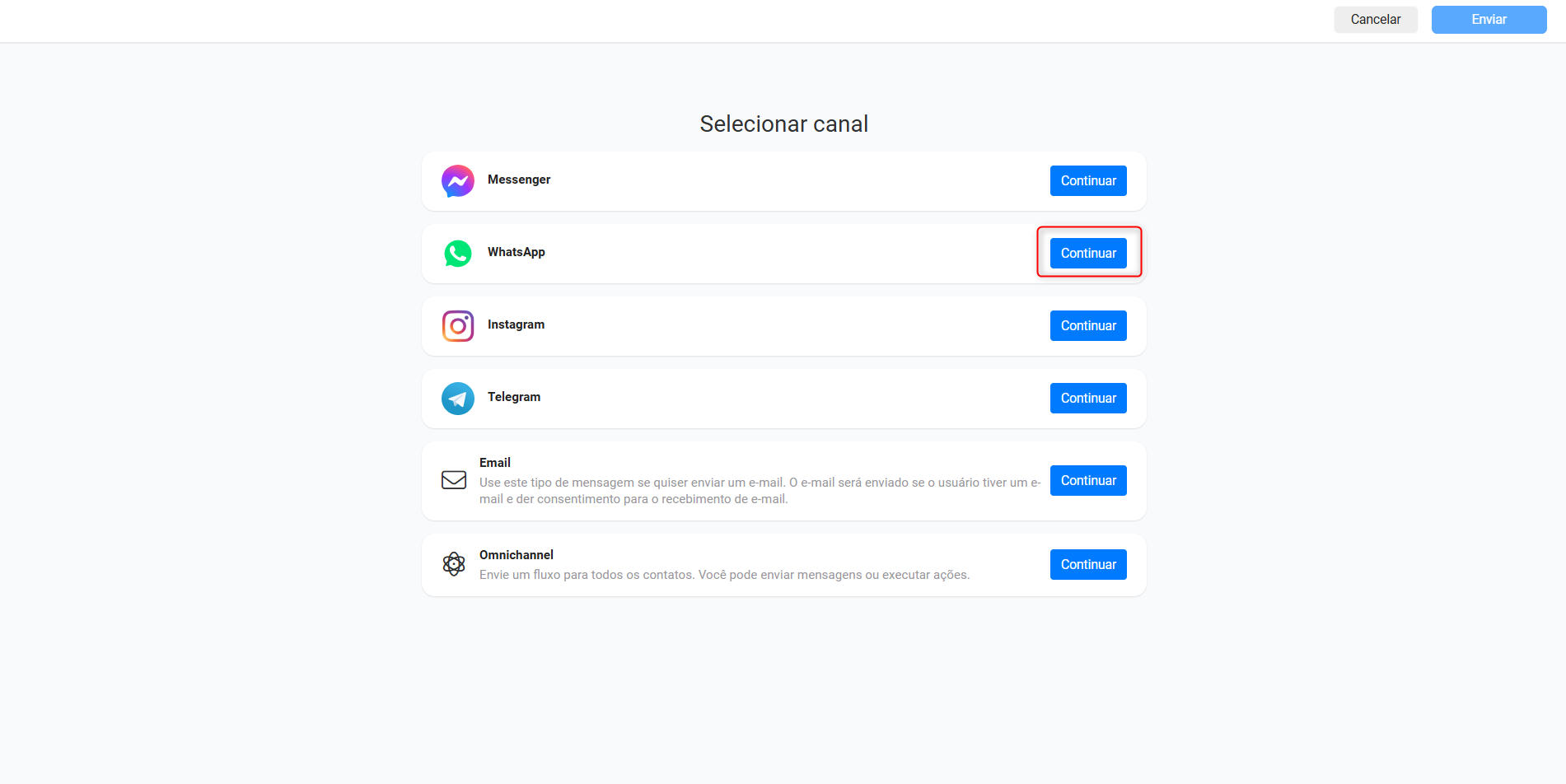Screen dimensions: 1566x784
Task: Continue with the Email channel
Action: click(1088, 481)
